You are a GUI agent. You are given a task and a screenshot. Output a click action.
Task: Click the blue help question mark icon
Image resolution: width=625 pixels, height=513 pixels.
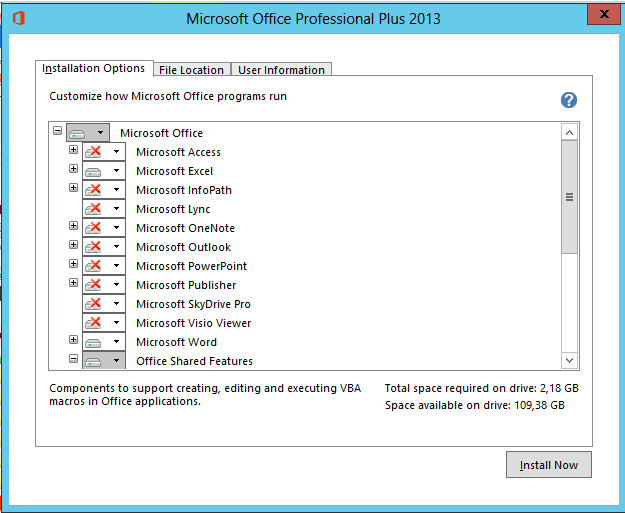(x=569, y=100)
